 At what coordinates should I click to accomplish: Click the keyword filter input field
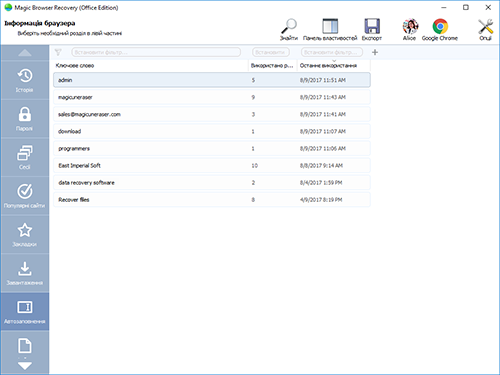point(156,52)
